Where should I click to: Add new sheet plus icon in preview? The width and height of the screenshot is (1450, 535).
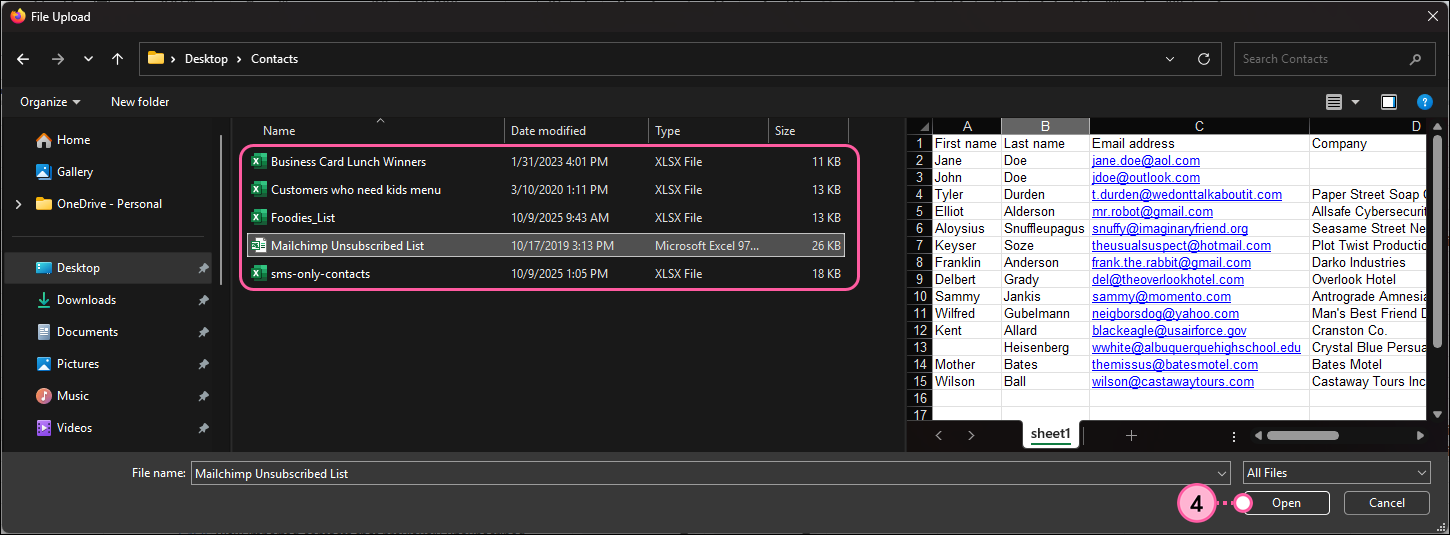(x=1131, y=435)
